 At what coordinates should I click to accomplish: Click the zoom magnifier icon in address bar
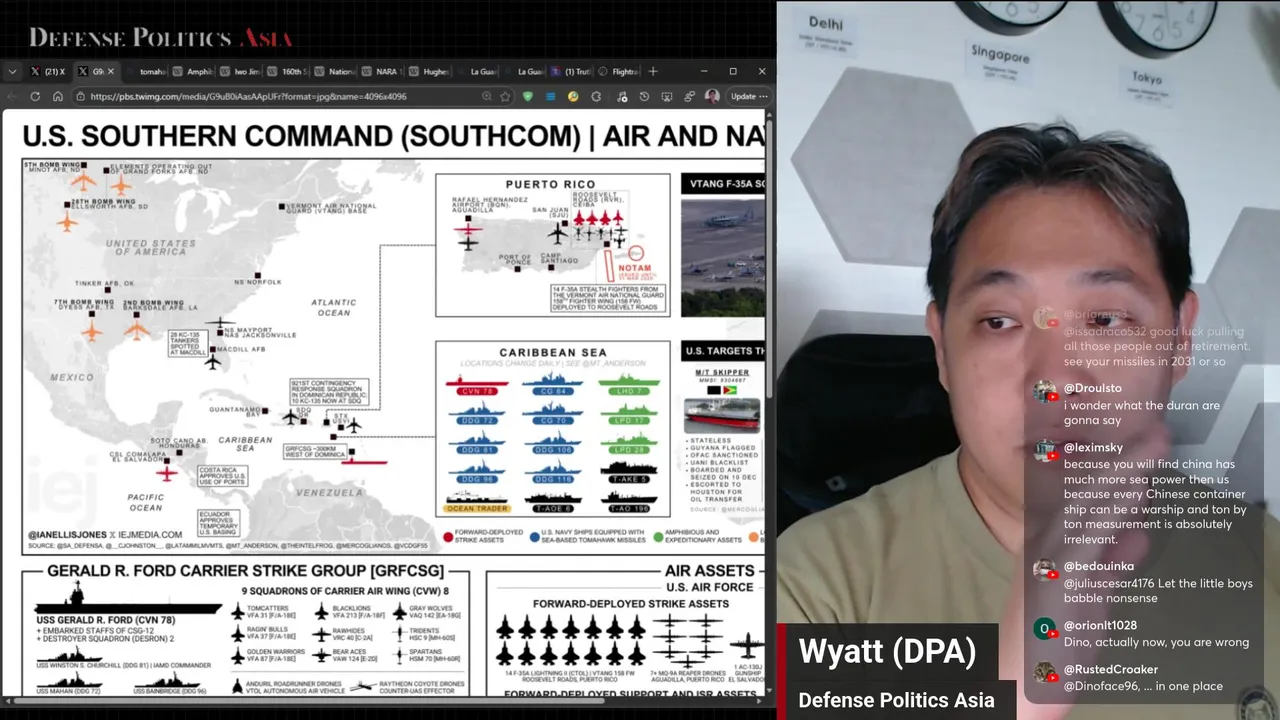(486, 96)
